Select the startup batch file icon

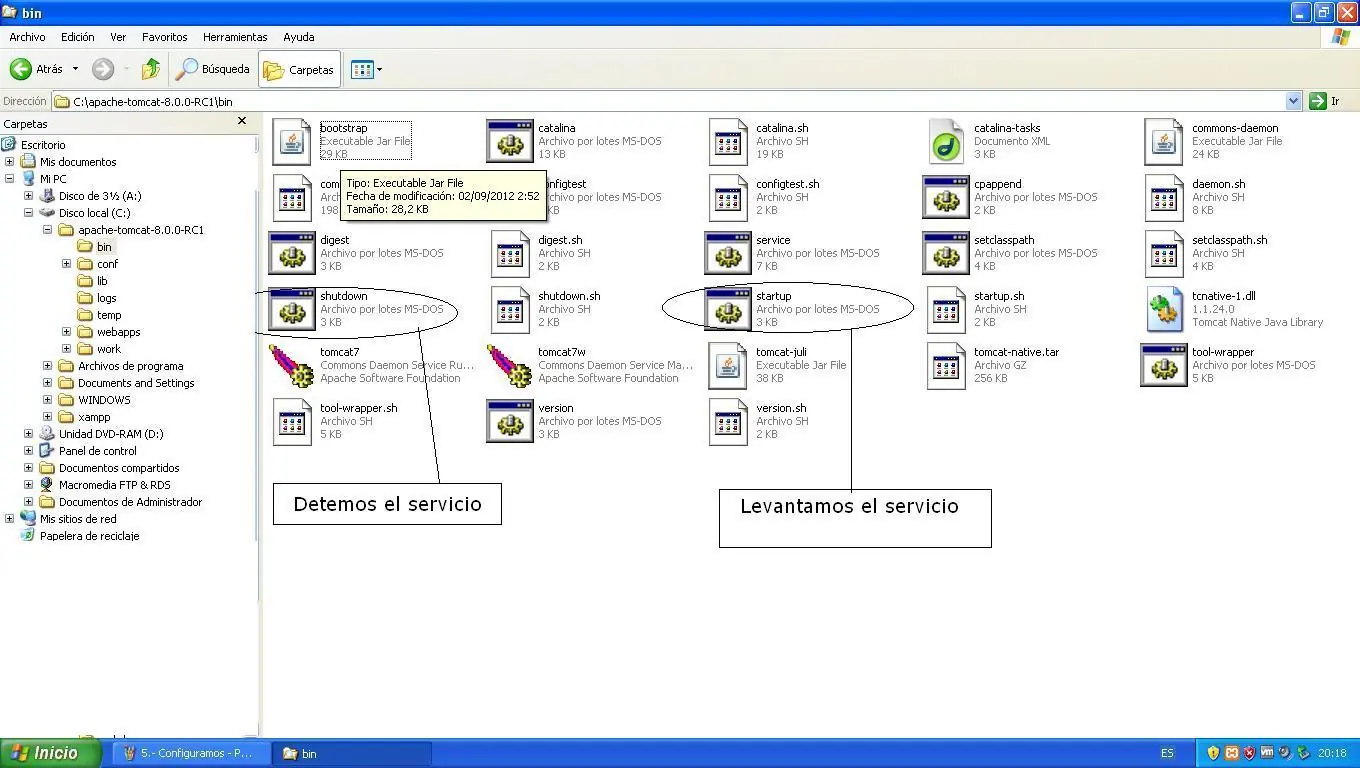728,310
